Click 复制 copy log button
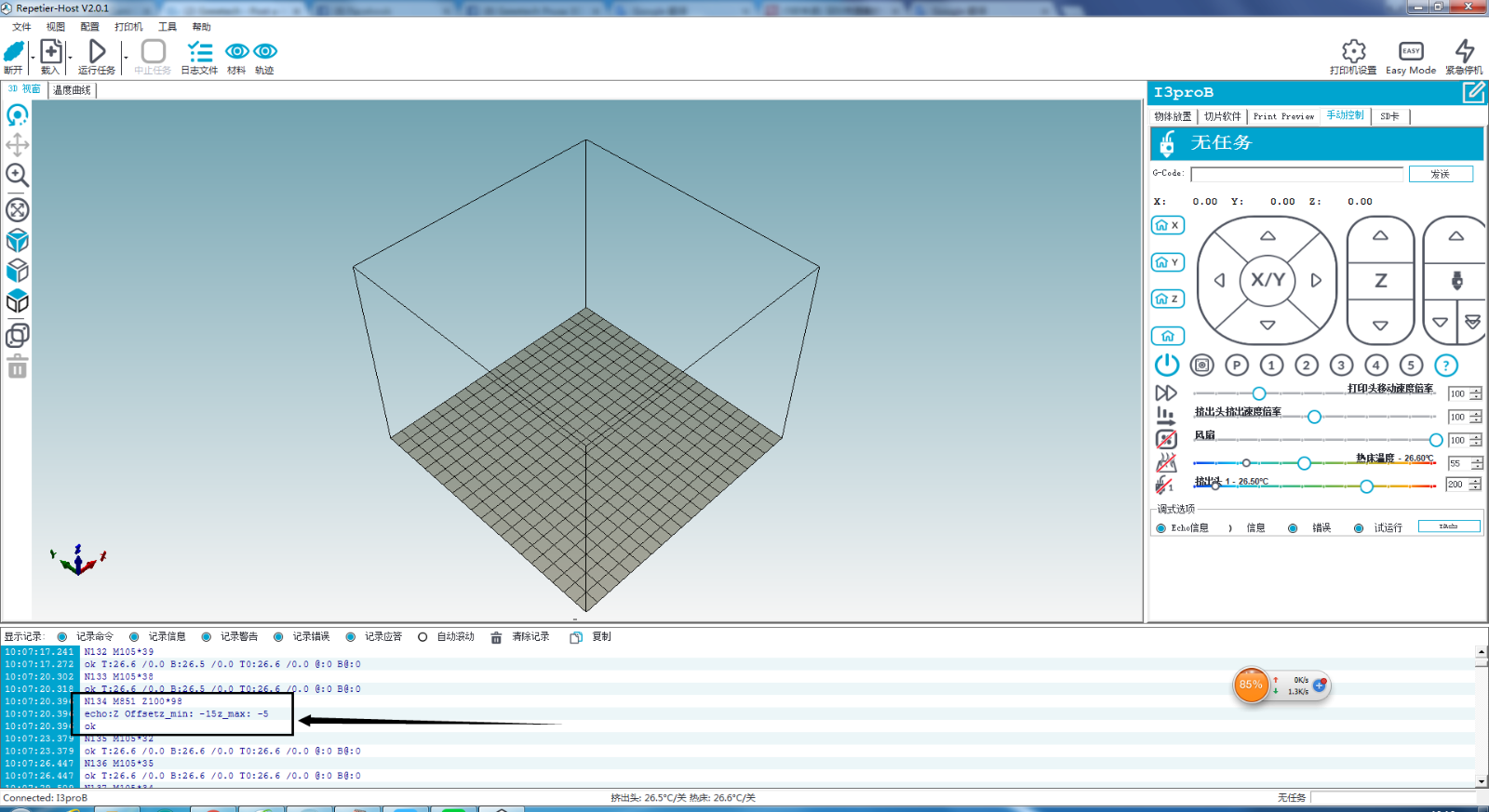Screen dimensions: 1489x812 [x=591, y=637]
